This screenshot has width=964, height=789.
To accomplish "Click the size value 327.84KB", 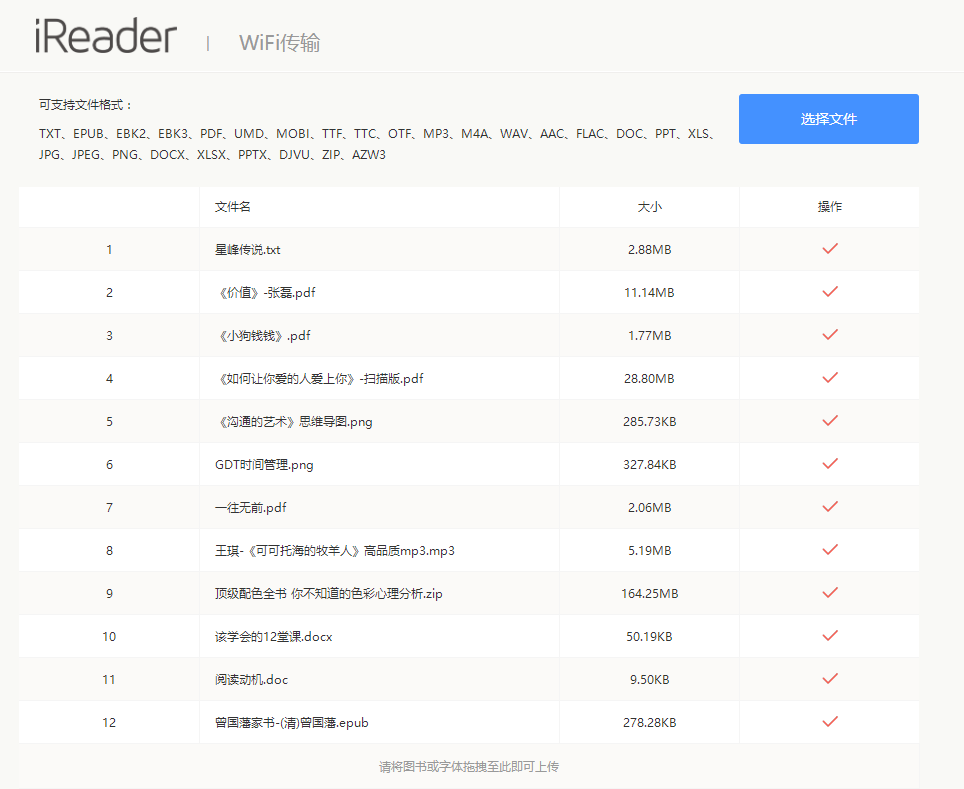I will pos(649,465).
